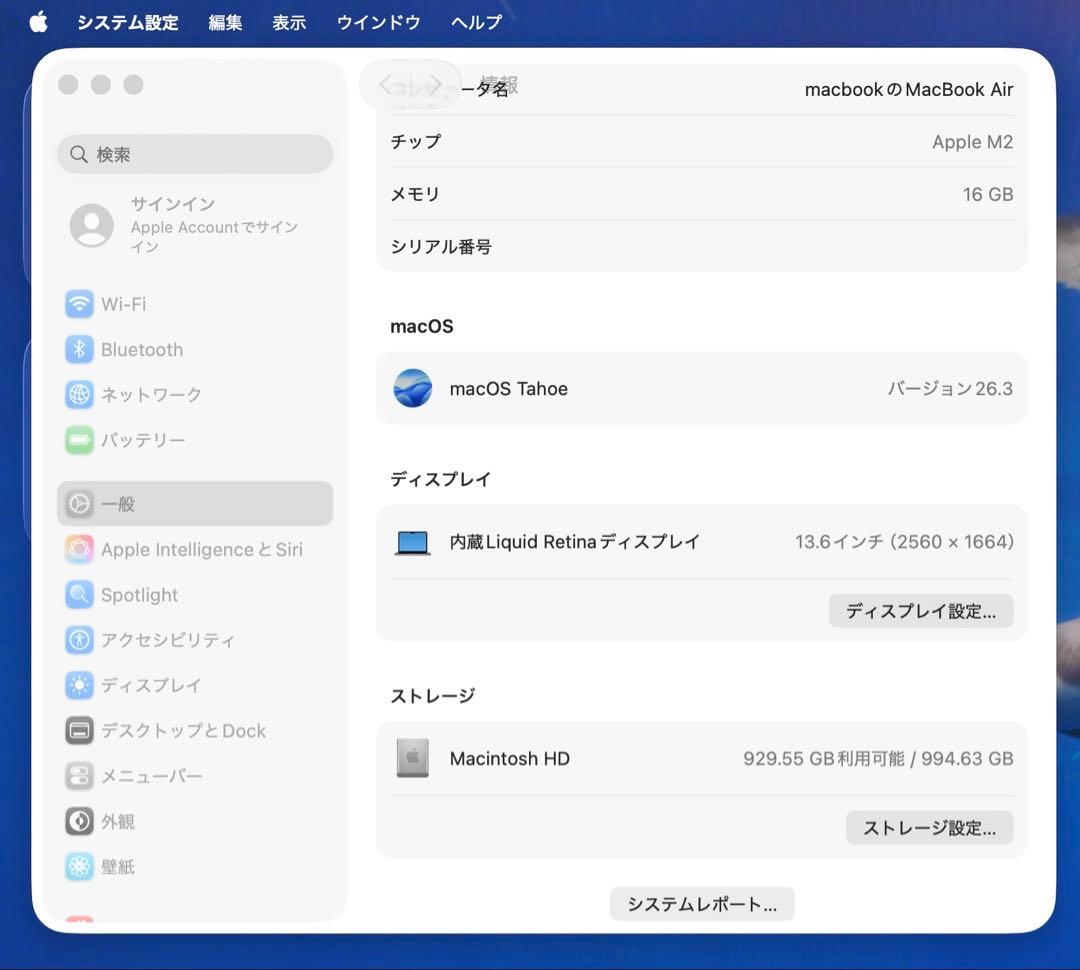Select the アクセシビリティ sidebar icon

point(80,640)
